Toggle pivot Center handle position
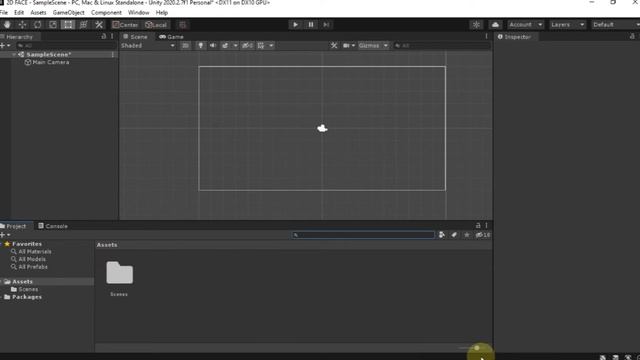 click(126, 24)
